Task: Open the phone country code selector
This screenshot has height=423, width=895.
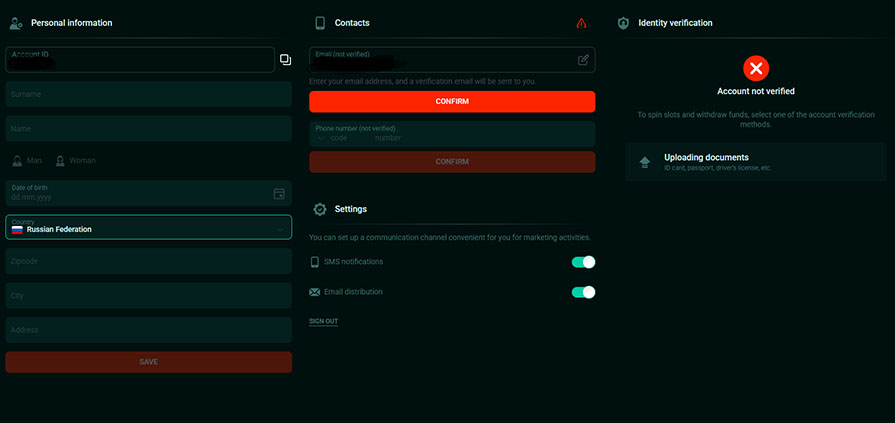Action: click(332, 137)
